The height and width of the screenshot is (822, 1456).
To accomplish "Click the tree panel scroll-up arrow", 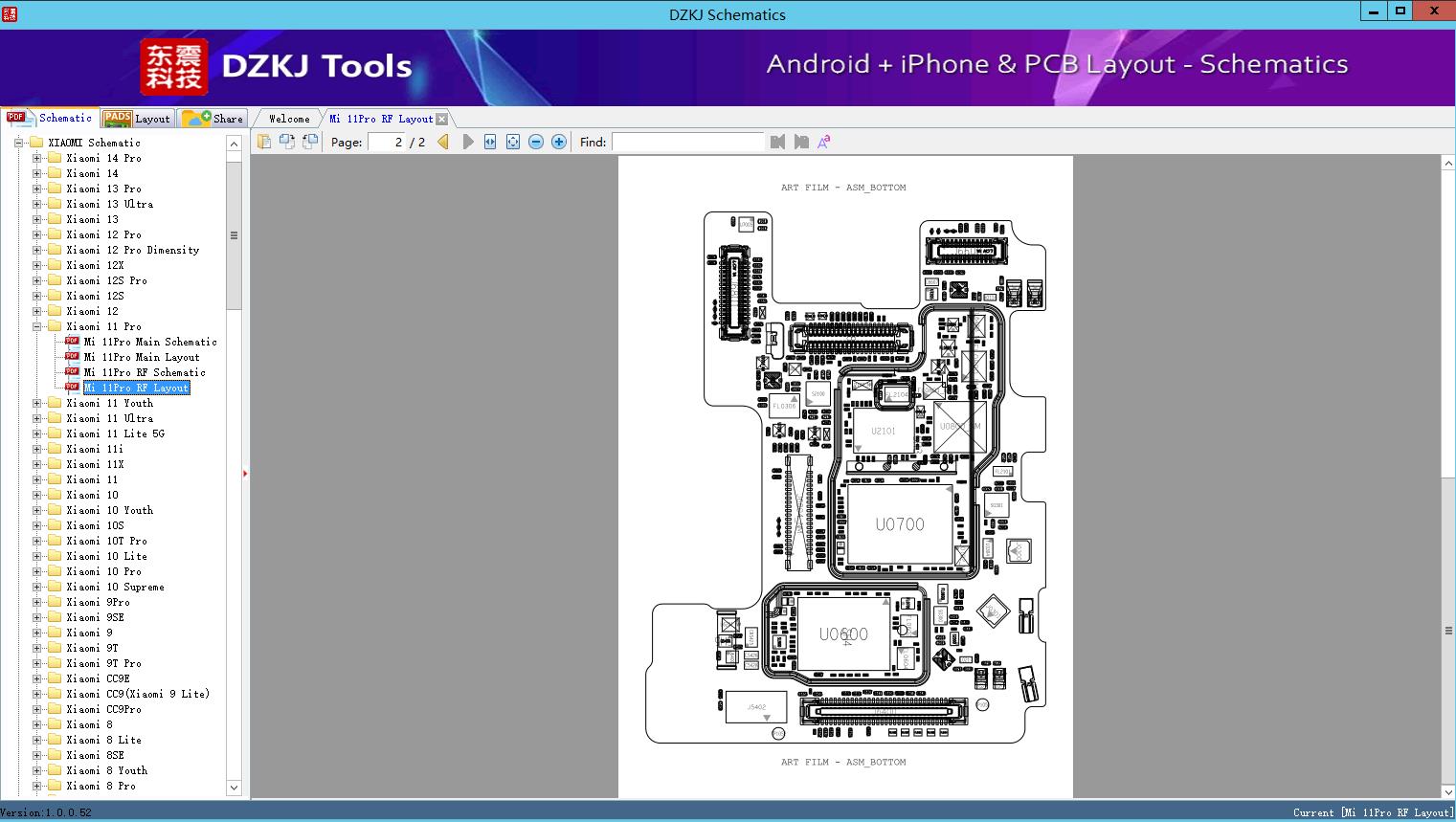I will [x=234, y=144].
